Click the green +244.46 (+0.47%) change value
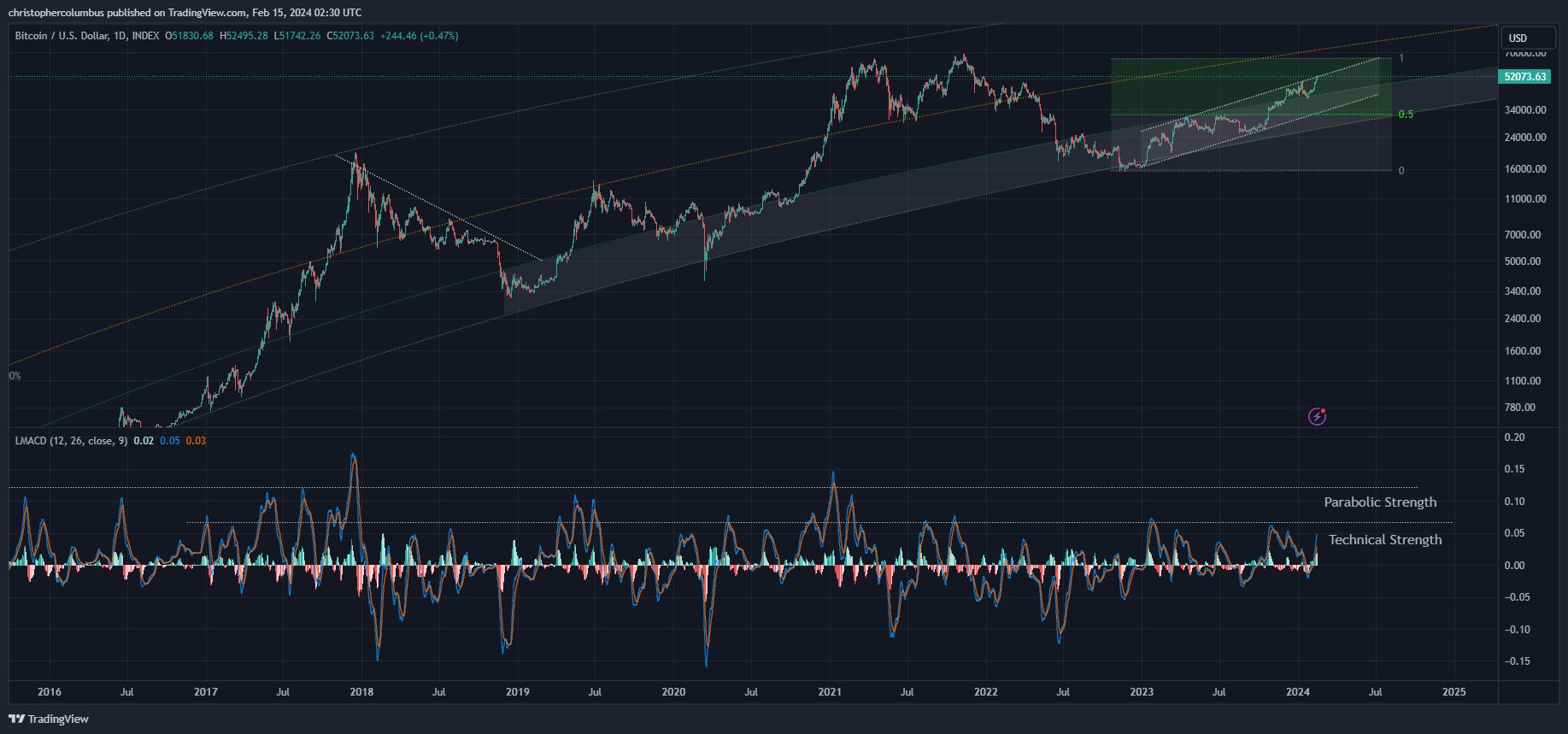Screen dimensions: 1568x734 pyautogui.click(x=420, y=36)
